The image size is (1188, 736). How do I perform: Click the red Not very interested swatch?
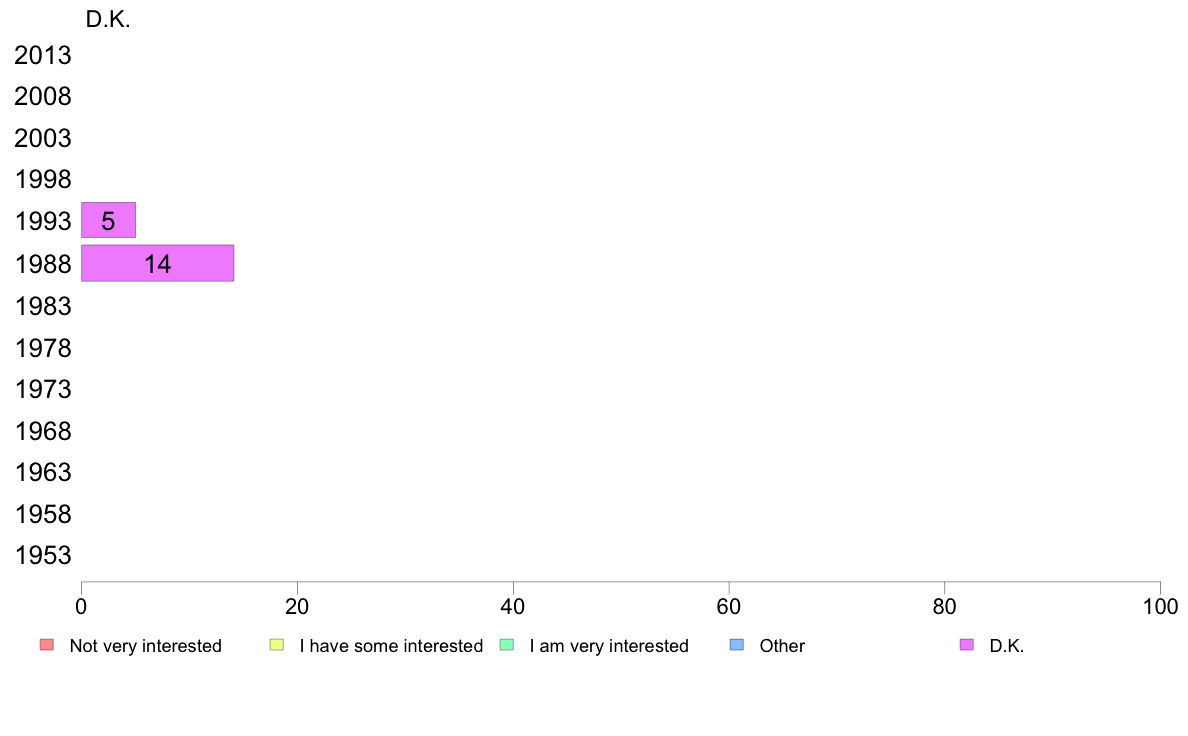47,645
